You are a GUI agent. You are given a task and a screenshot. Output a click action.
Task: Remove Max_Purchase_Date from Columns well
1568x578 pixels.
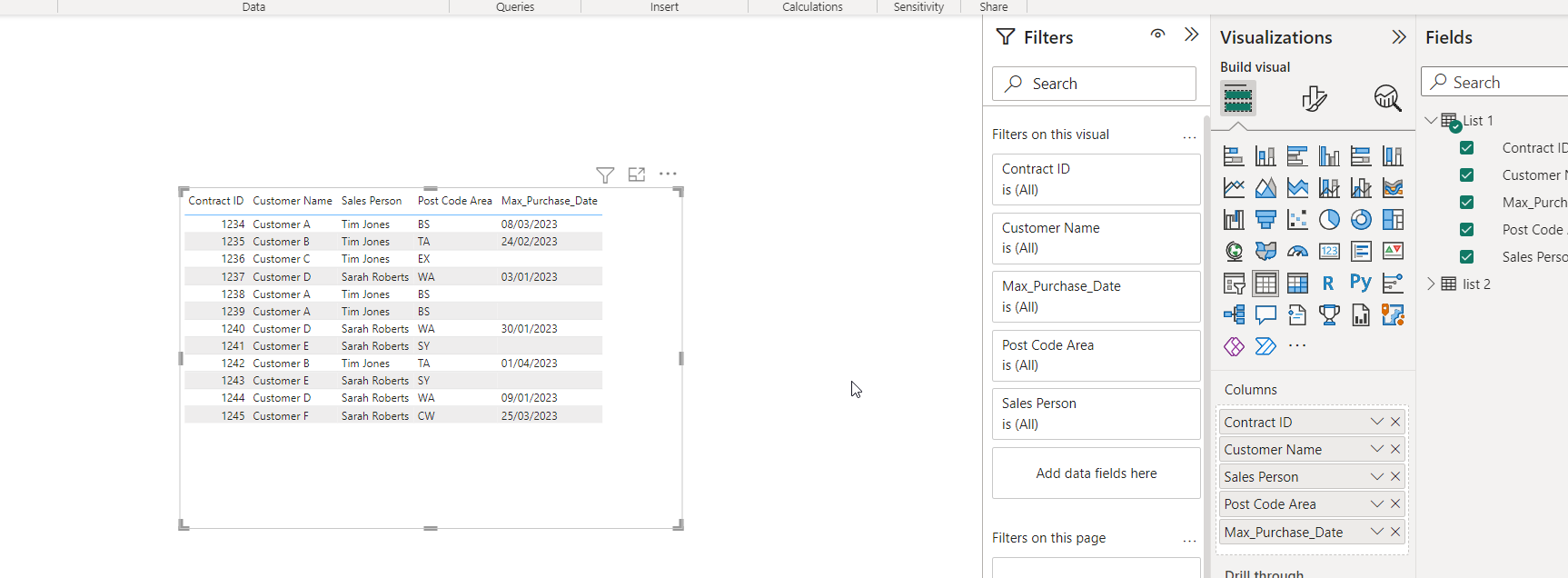tap(1395, 532)
